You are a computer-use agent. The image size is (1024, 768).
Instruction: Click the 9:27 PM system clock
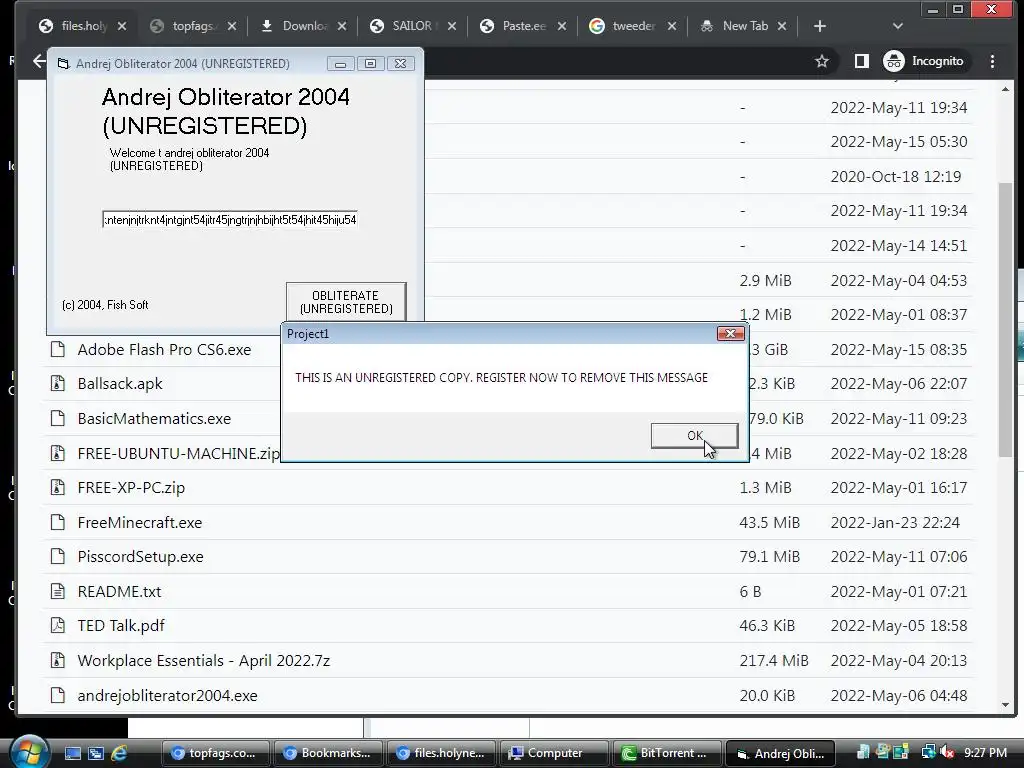click(985, 753)
